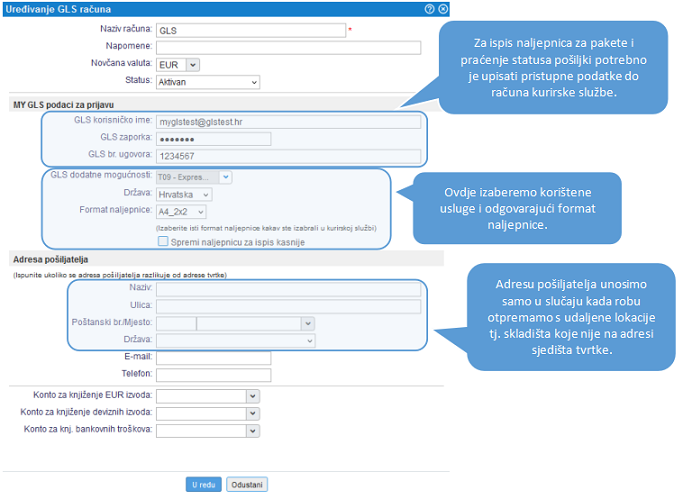The image size is (683, 499).
Task: Click the Adresa pošiljatelja section heading
Action: pos(51,260)
